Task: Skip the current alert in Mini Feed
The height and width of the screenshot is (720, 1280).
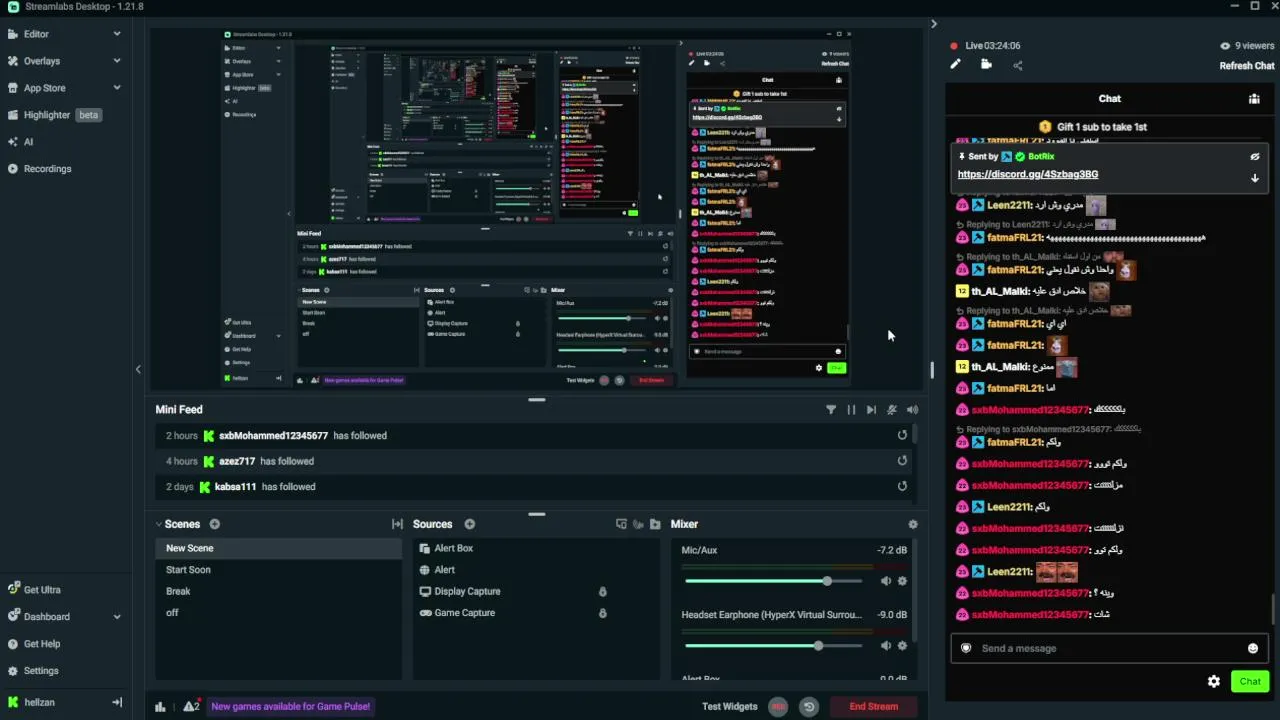Action: pyautogui.click(x=871, y=410)
